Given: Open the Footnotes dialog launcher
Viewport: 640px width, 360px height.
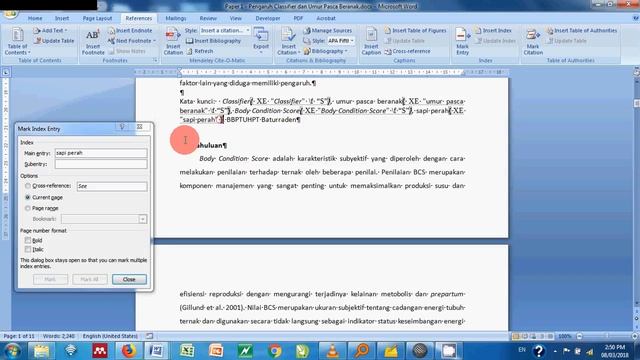Looking at the screenshot, I should [155, 60].
